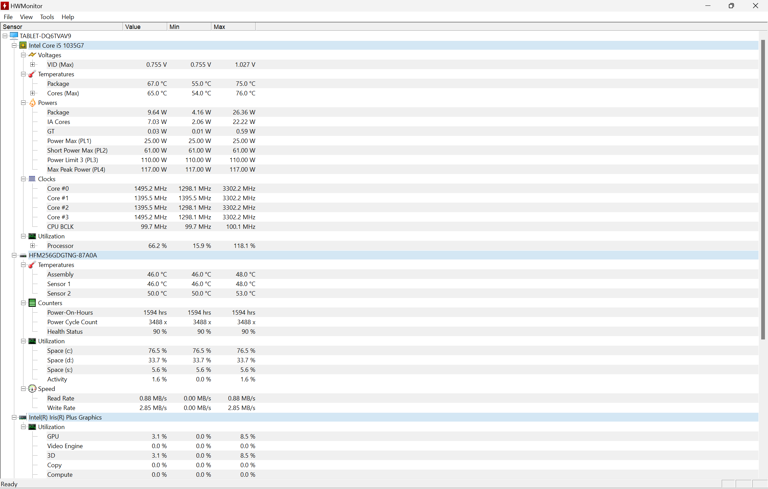
Task: Select the Core #0 clock row
Action: point(379,189)
